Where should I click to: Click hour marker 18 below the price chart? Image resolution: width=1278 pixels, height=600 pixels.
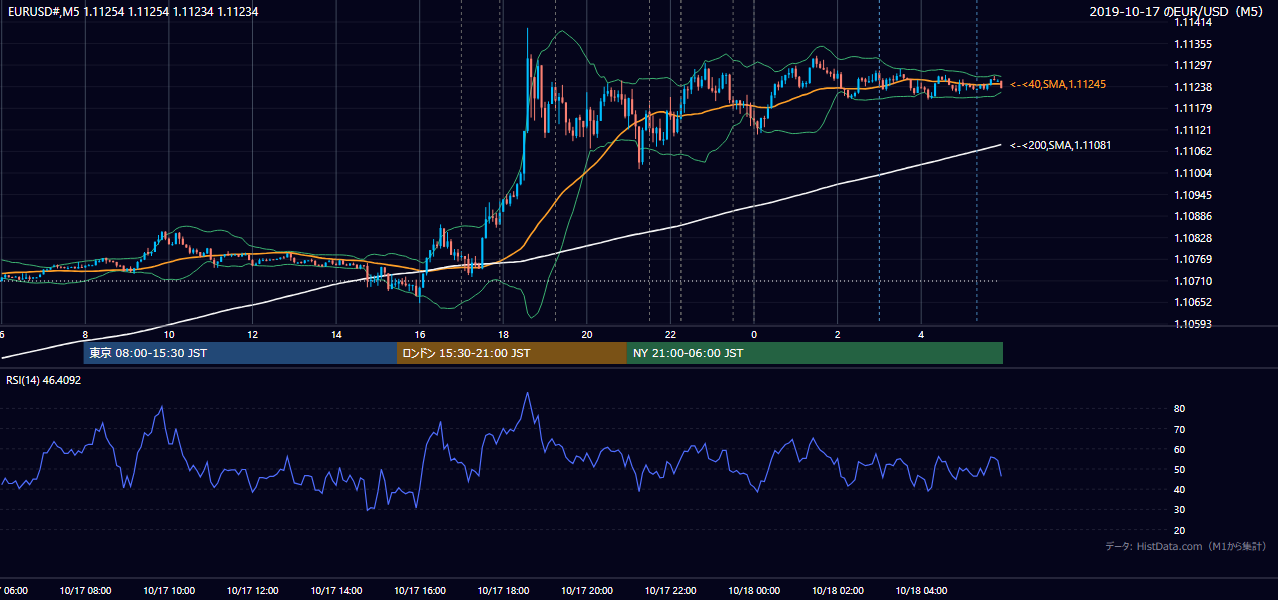[x=503, y=334]
